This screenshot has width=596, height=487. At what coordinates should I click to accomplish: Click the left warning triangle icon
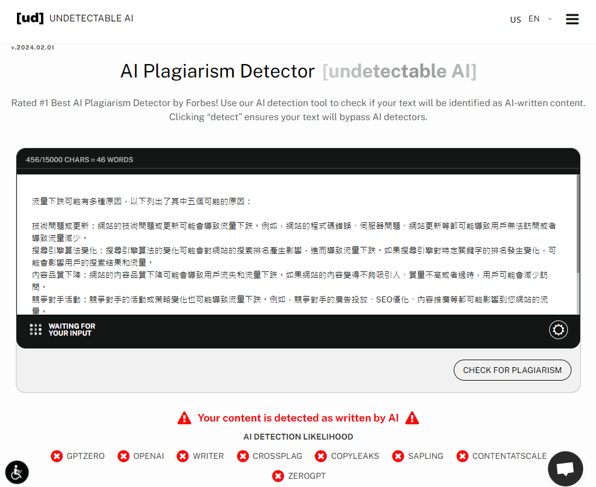pos(184,418)
